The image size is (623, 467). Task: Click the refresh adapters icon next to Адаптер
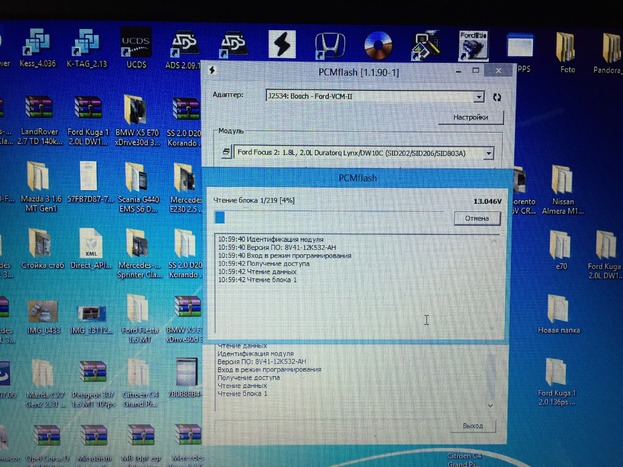[x=497, y=96]
